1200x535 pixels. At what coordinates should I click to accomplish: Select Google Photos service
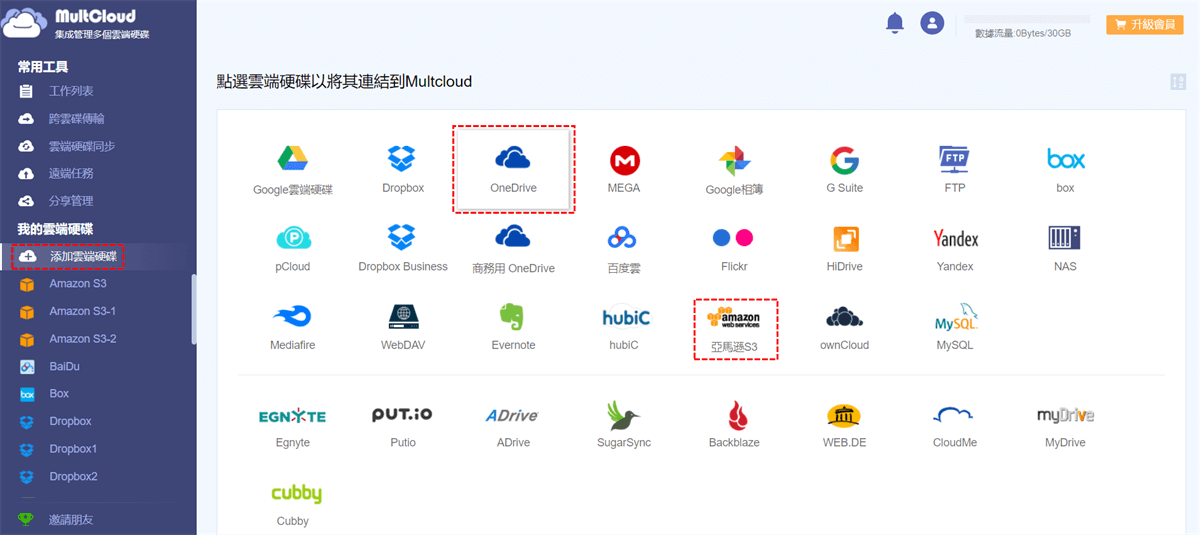[x=734, y=160]
